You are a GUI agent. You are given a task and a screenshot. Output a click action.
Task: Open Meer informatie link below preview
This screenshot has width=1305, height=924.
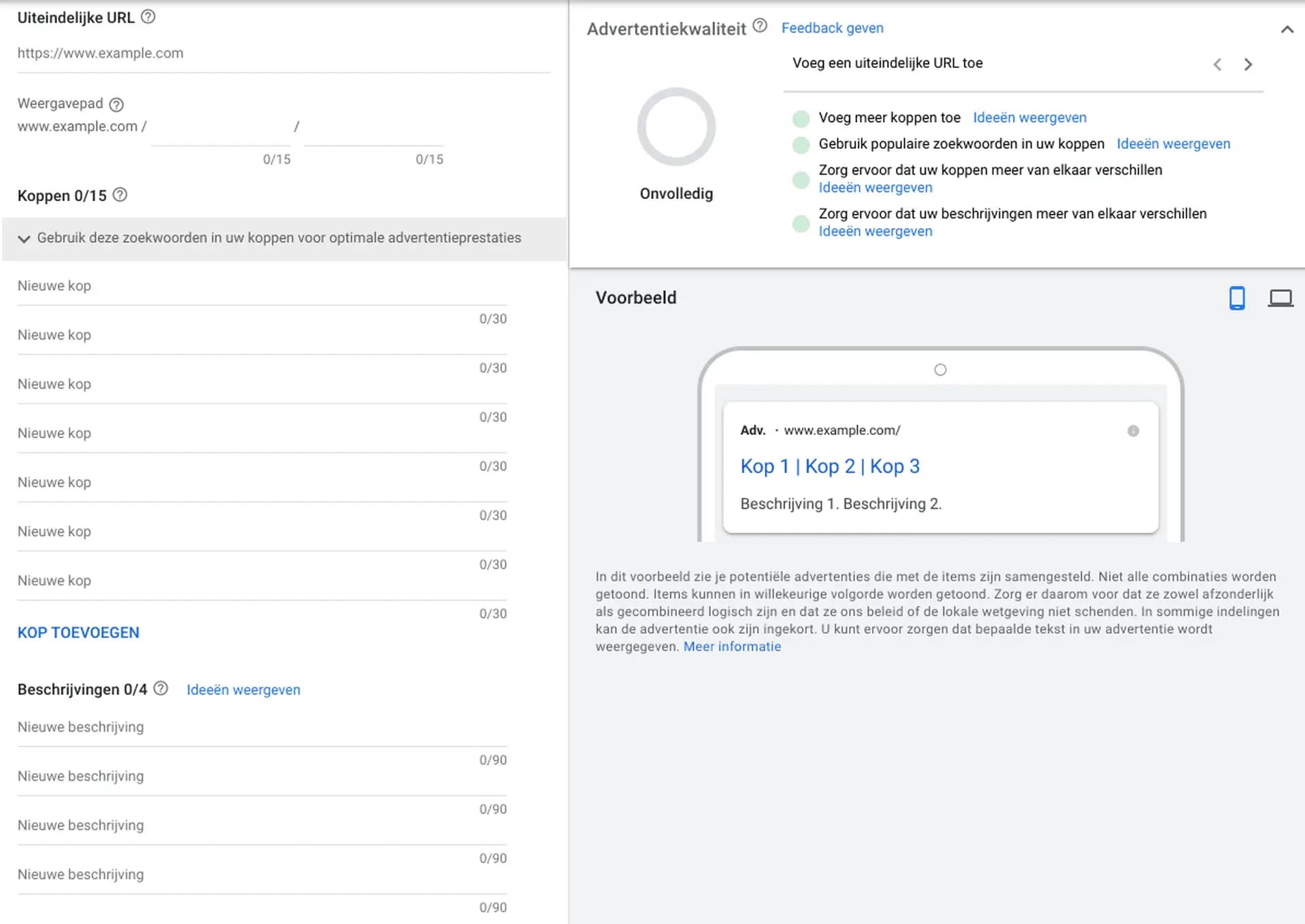[732, 647]
